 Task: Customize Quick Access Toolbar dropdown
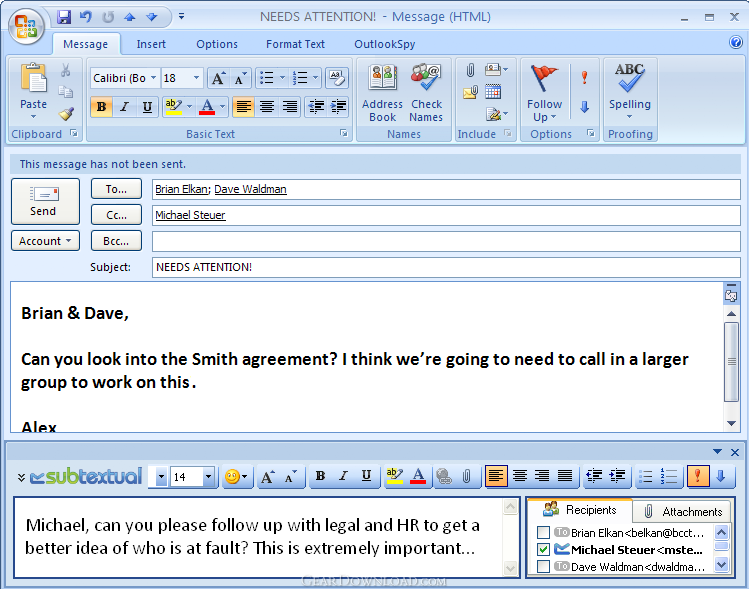tap(182, 16)
